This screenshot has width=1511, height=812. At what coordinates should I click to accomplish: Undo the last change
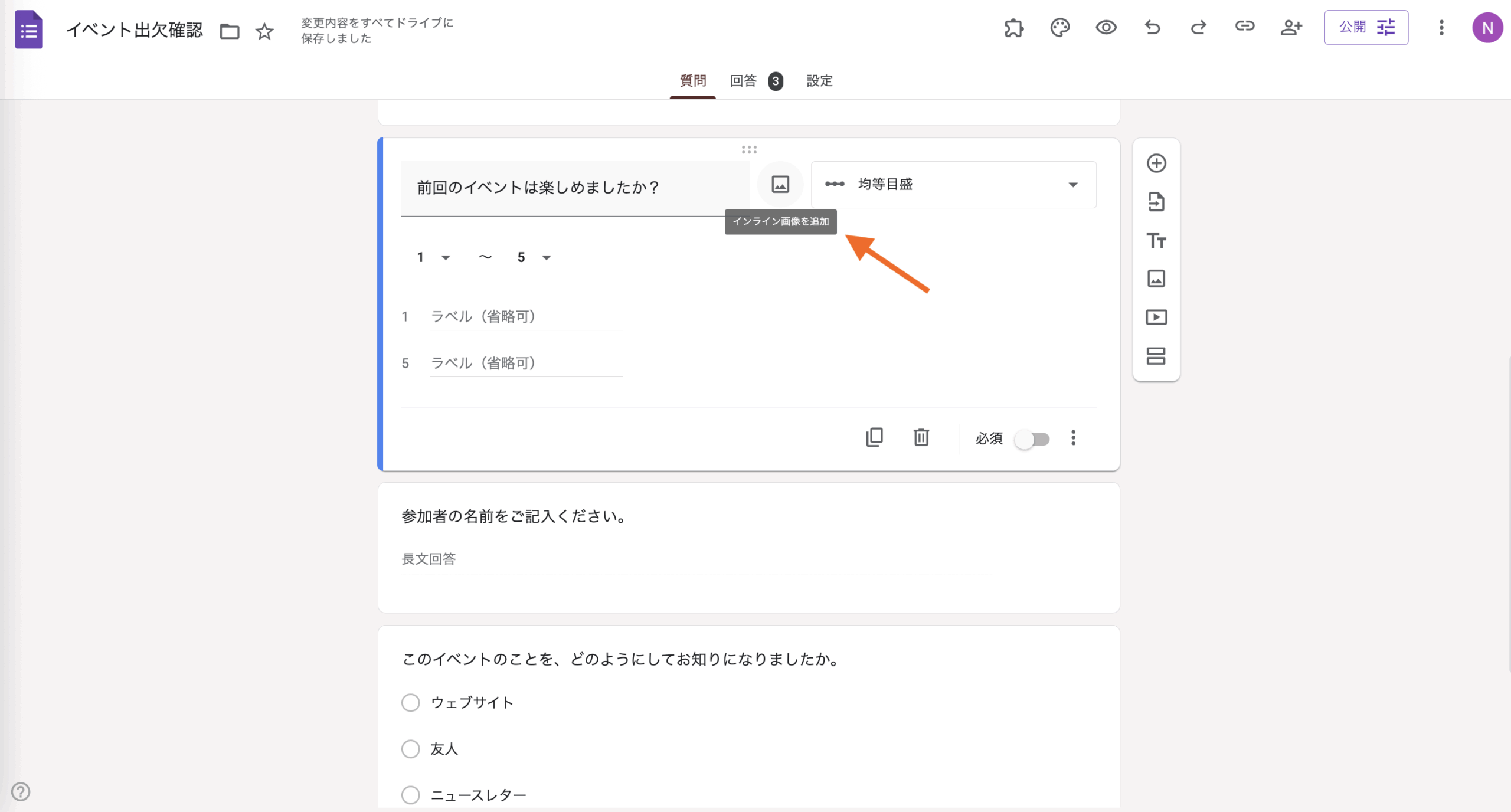pos(1152,27)
